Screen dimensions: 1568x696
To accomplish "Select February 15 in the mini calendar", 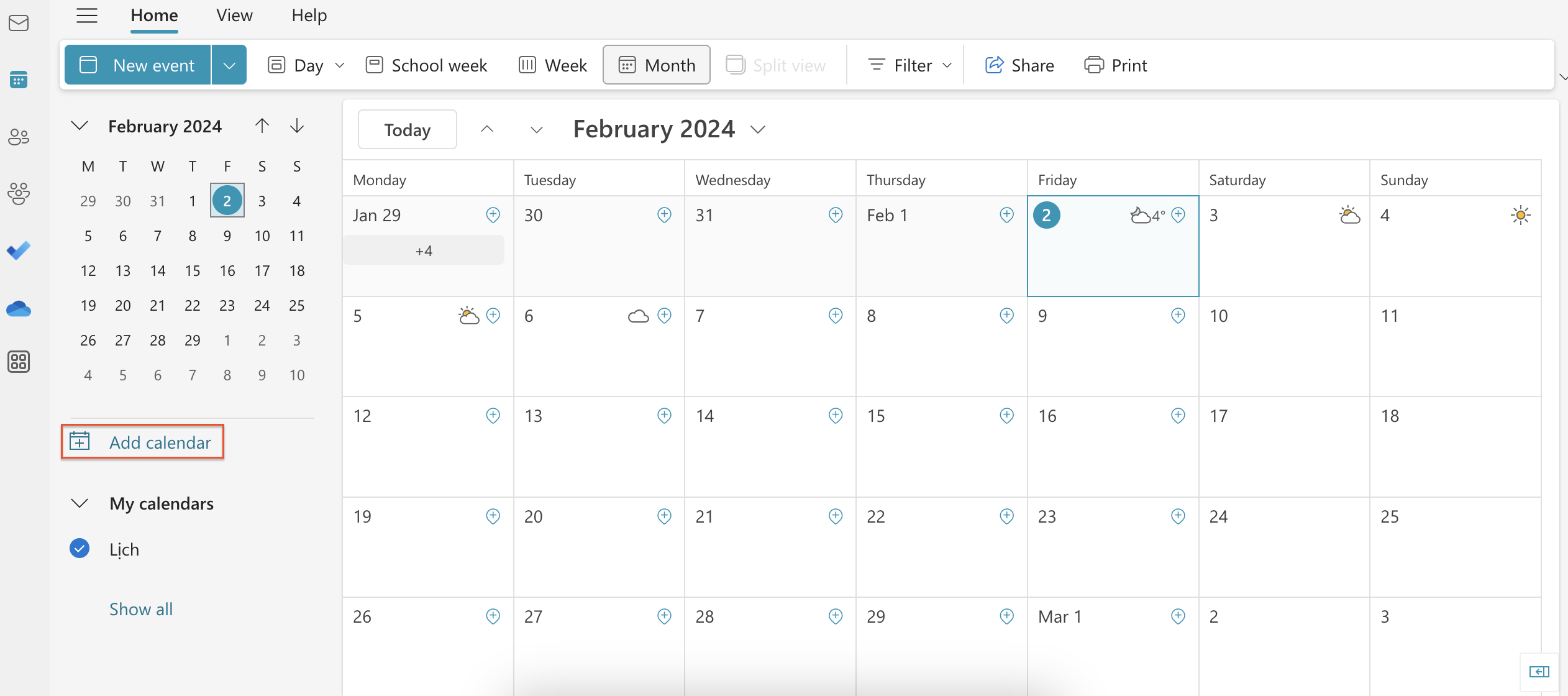I will pos(193,271).
